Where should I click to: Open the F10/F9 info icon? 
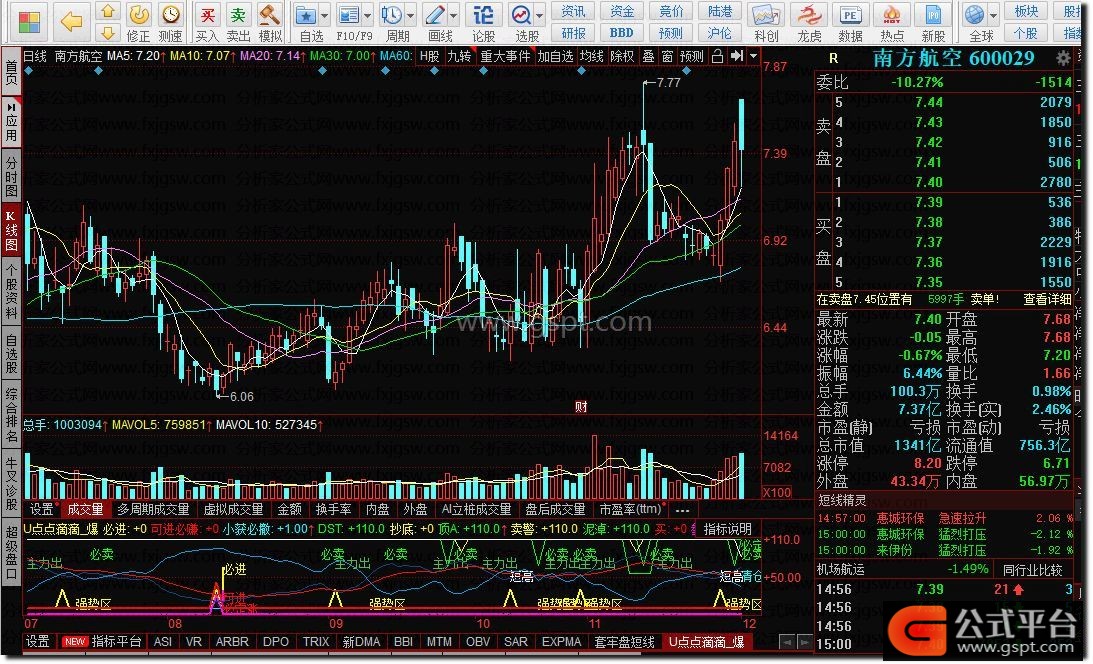click(x=349, y=15)
